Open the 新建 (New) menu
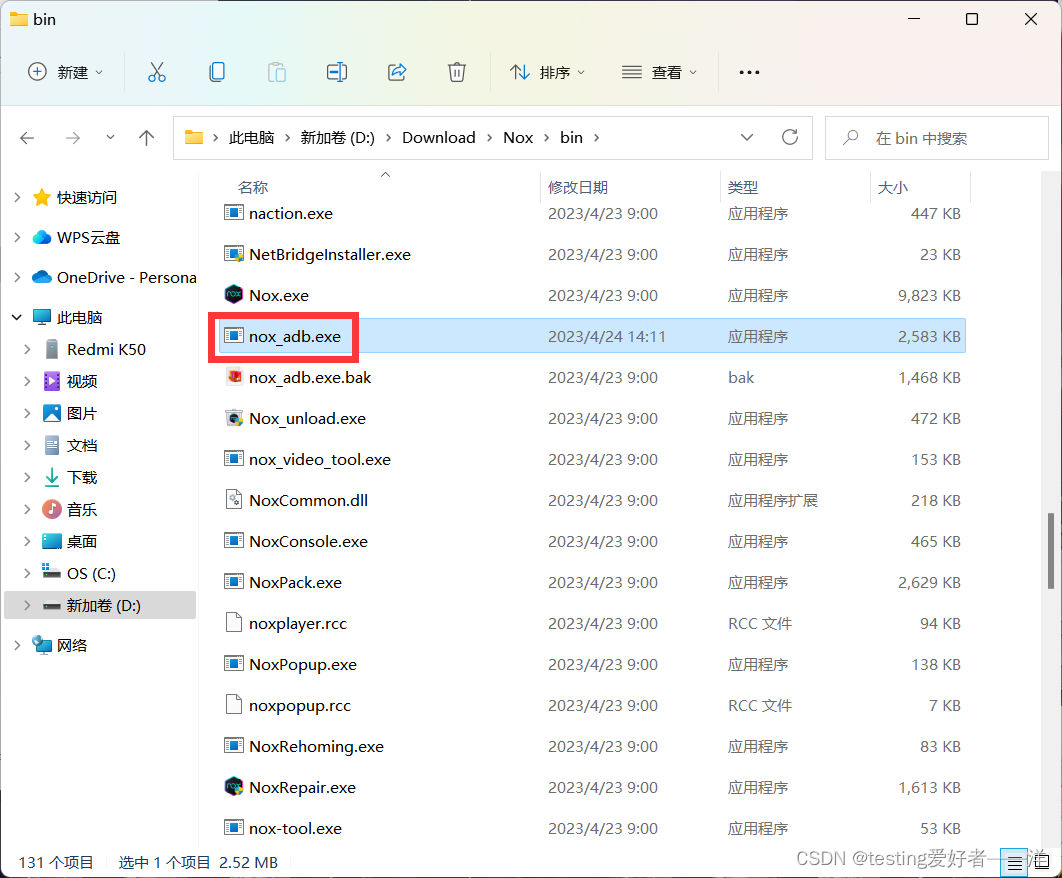 tap(65, 72)
